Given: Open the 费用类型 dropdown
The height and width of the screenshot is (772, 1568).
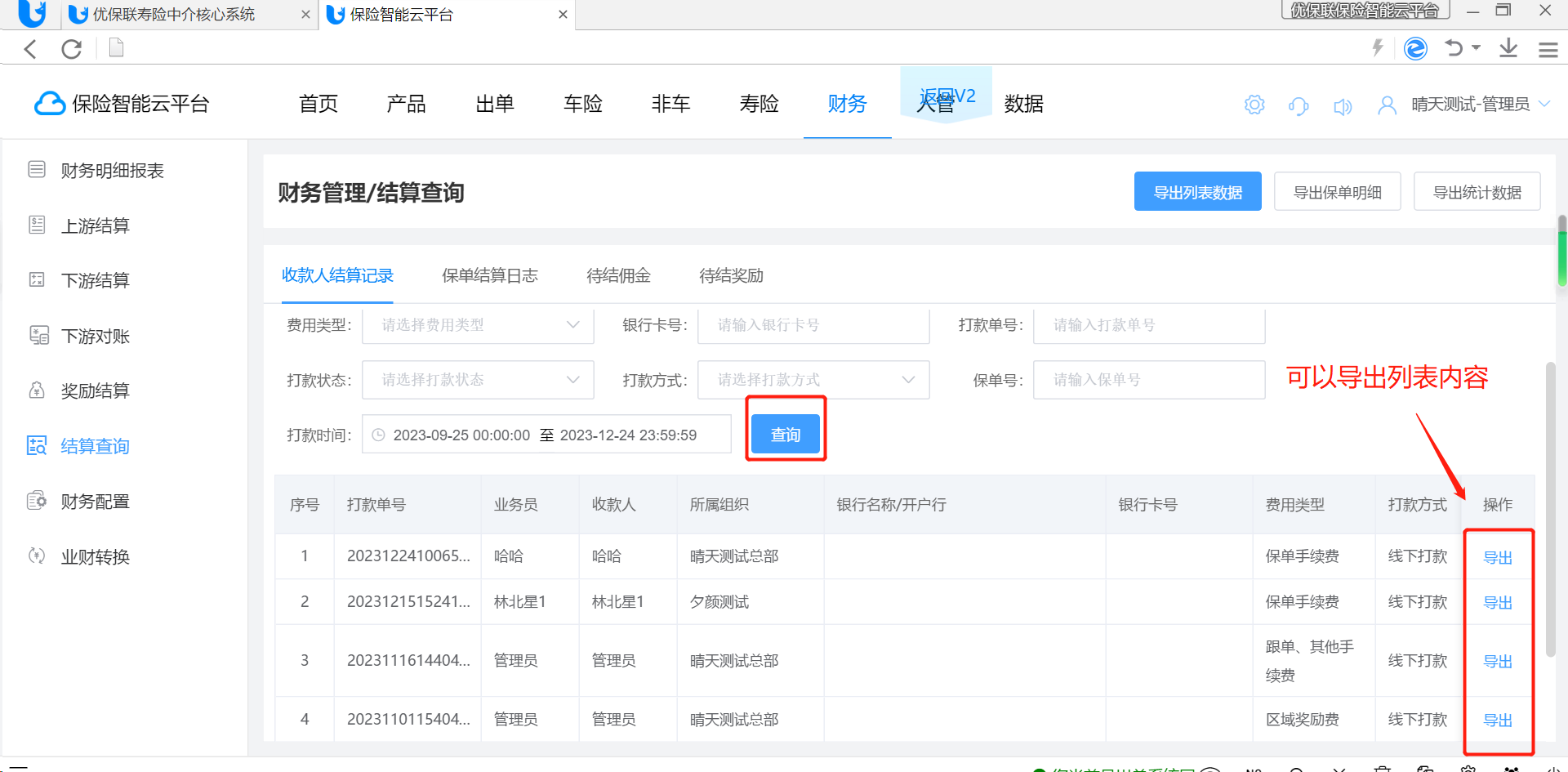Looking at the screenshot, I should [478, 325].
